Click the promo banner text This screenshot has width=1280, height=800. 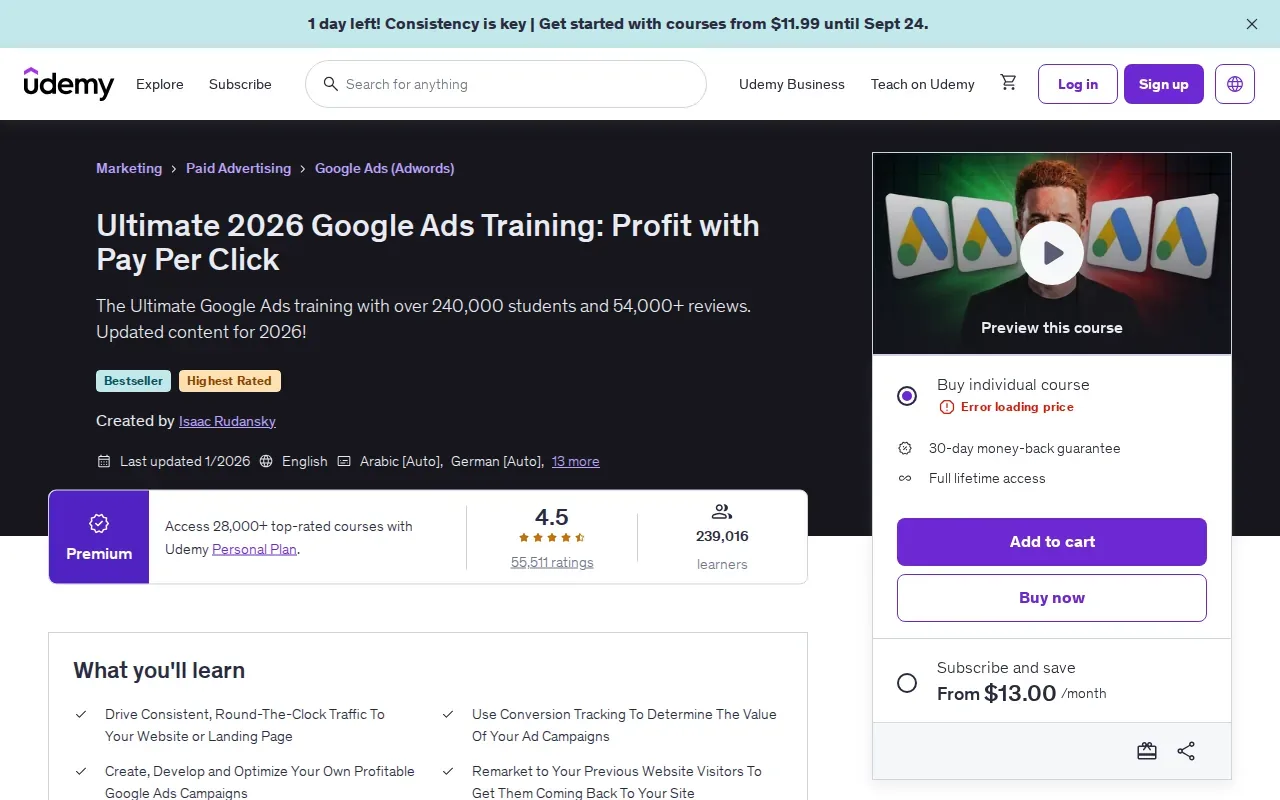point(618,23)
